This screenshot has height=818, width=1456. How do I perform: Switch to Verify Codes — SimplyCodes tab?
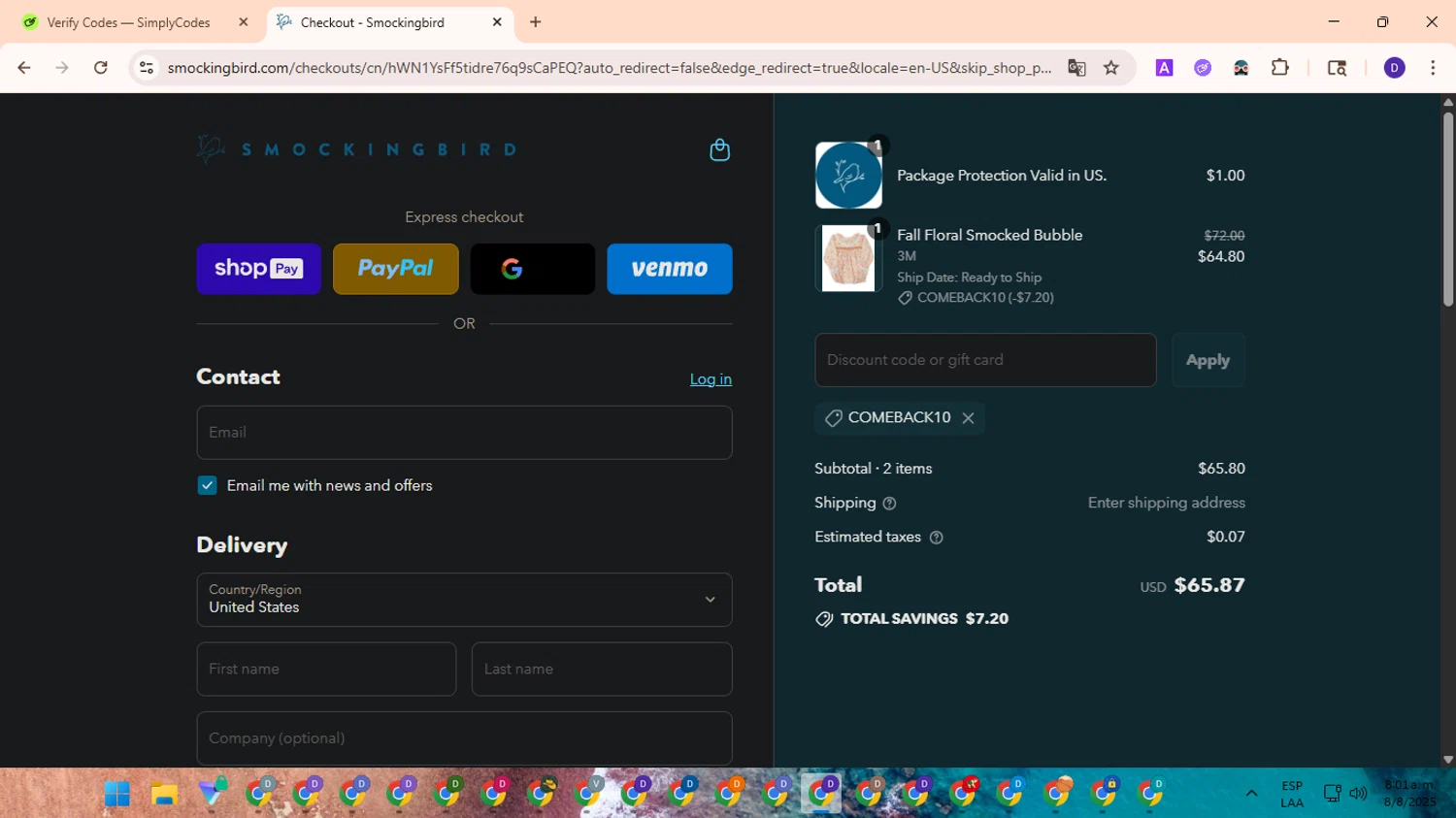(x=129, y=22)
